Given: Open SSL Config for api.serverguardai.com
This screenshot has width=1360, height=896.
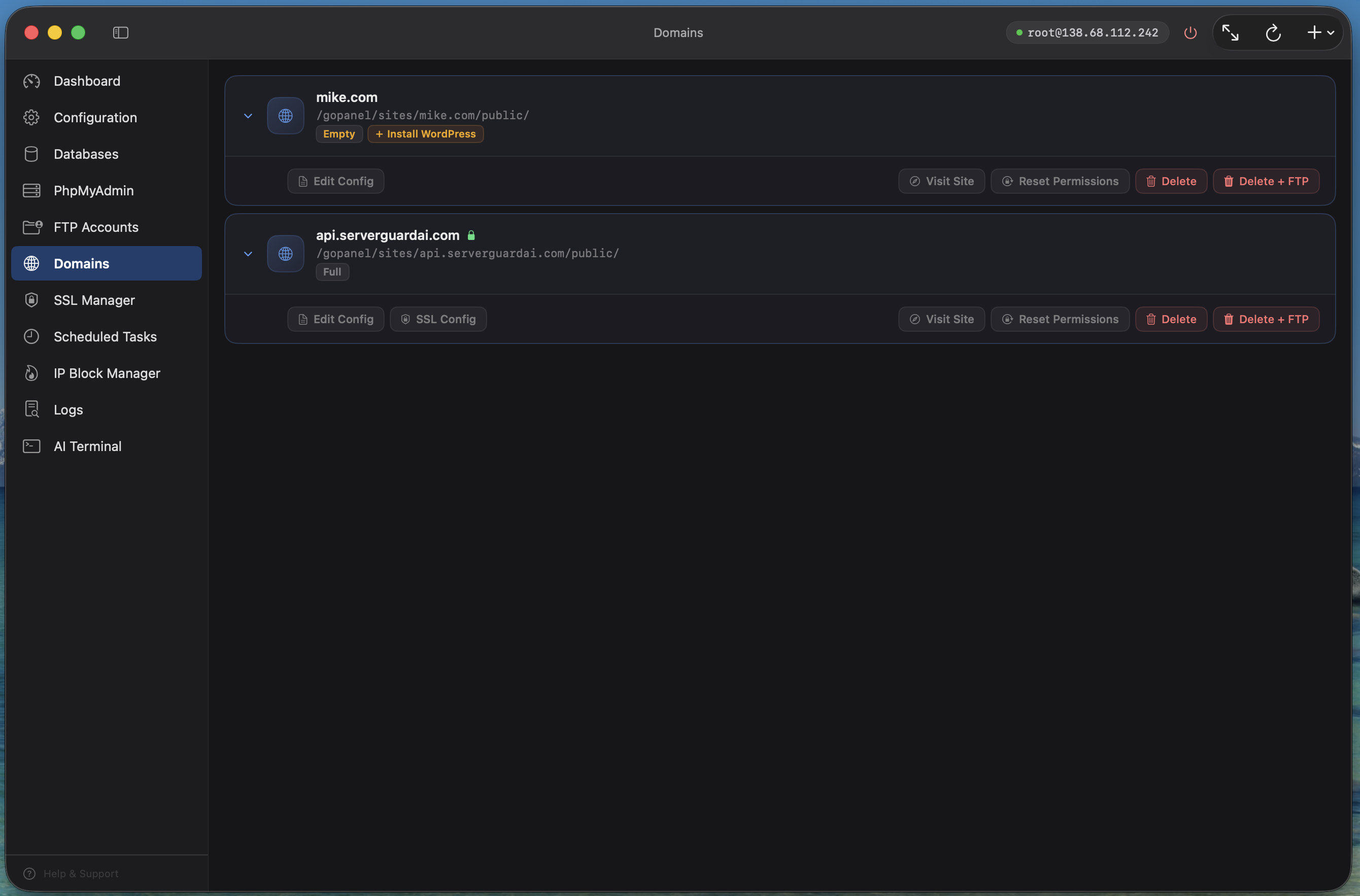Looking at the screenshot, I should pyautogui.click(x=438, y=319).
